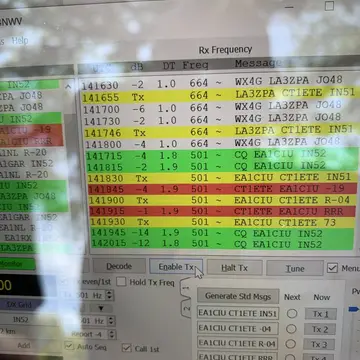Click the DT column header

tap(170, 66)
